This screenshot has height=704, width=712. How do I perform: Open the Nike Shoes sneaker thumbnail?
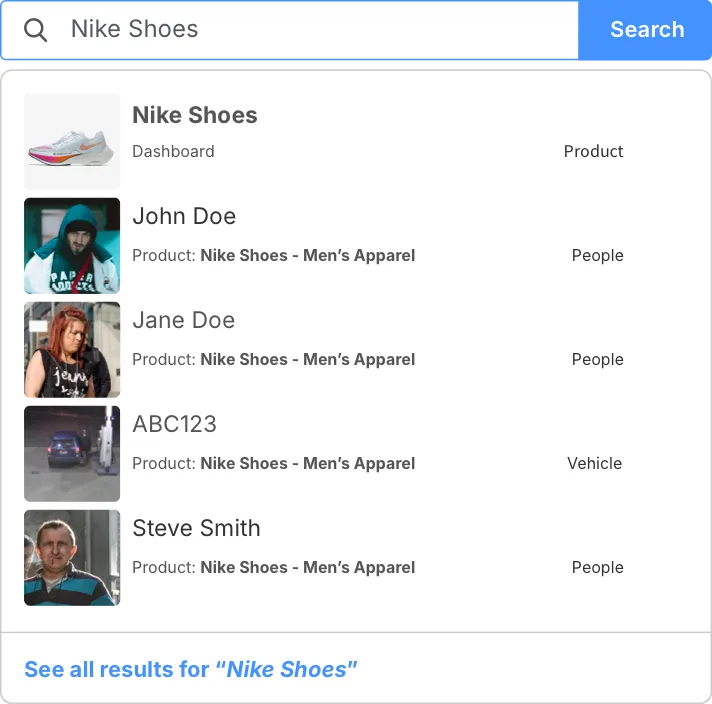pos(72,141)
